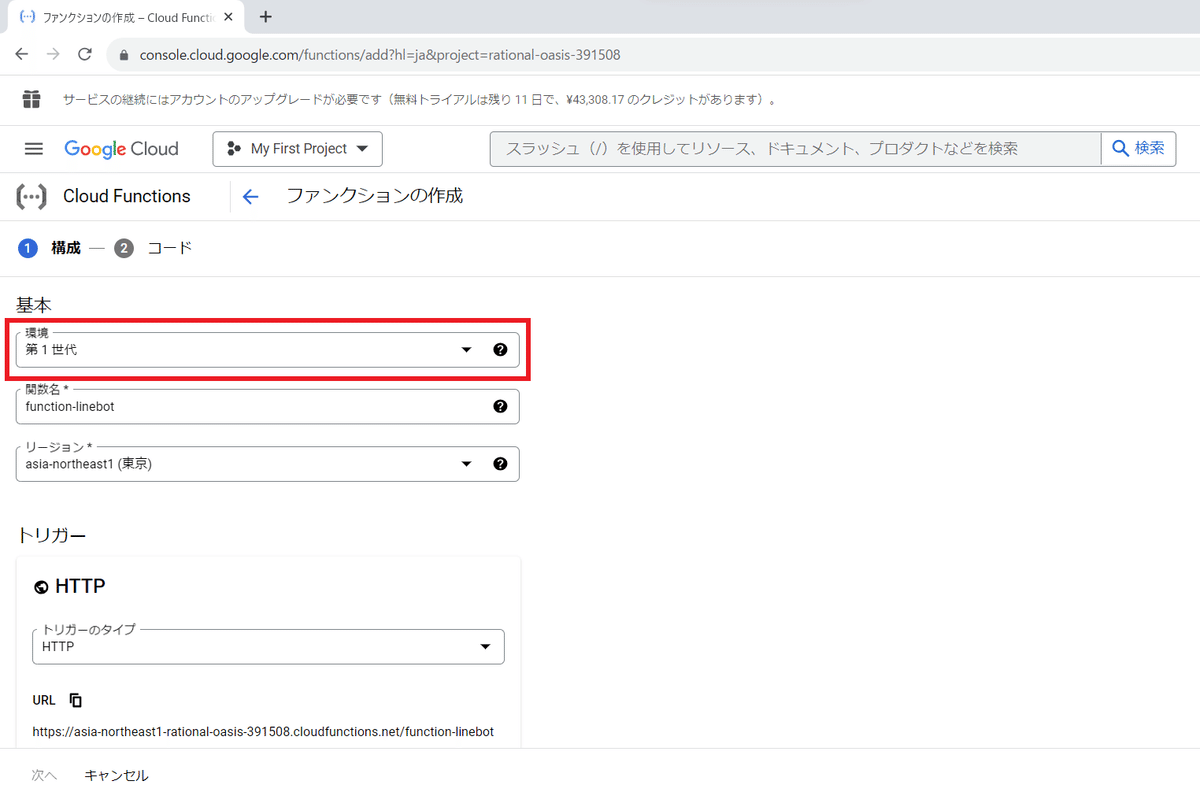Click the browser address bar URL

(x=380, y=55)
